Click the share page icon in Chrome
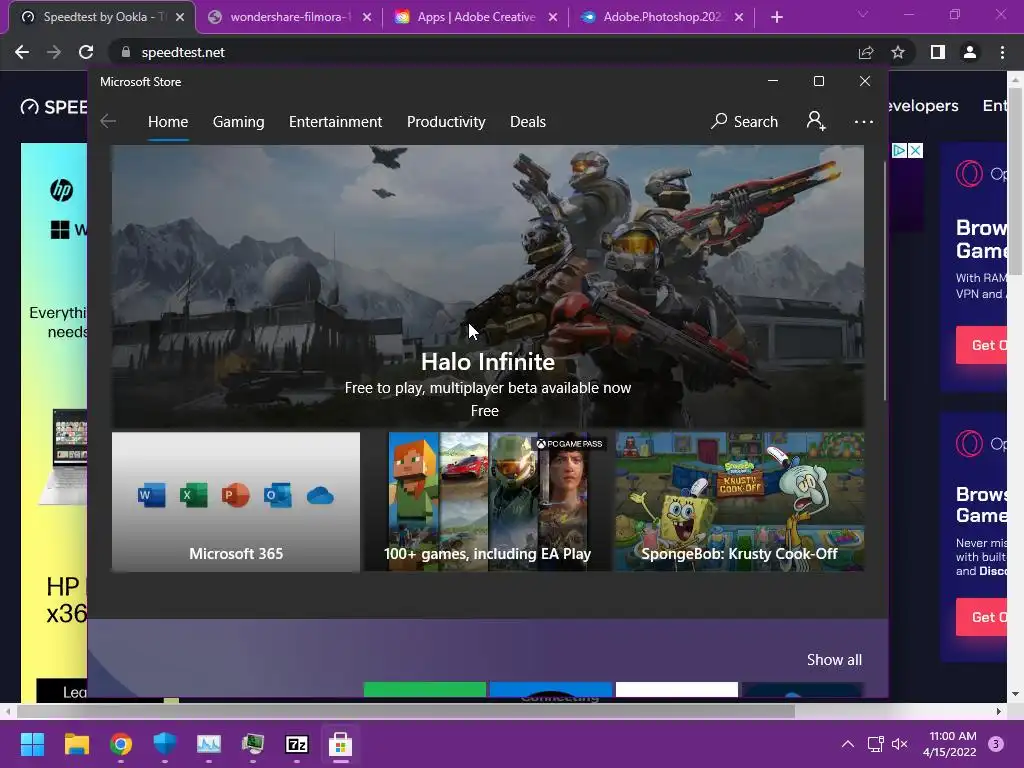1024x768 pixels. (866, 52)
